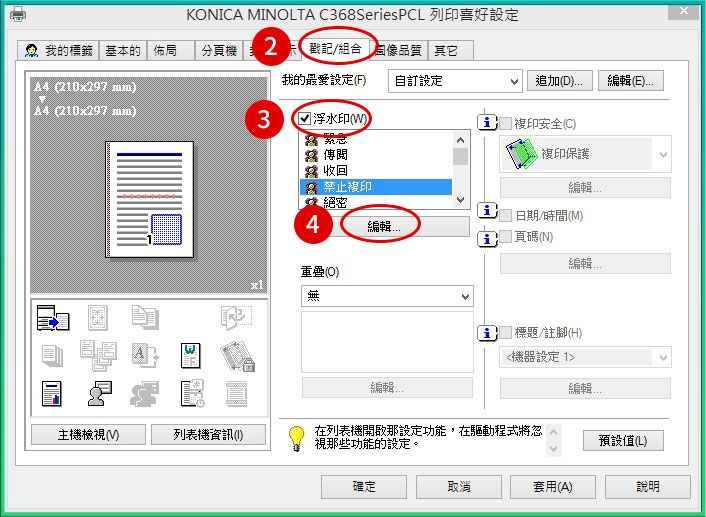This screenshot has width=706, height=517.
Task: Go to the 分頁機 tab
Action: tap(219, 50)
